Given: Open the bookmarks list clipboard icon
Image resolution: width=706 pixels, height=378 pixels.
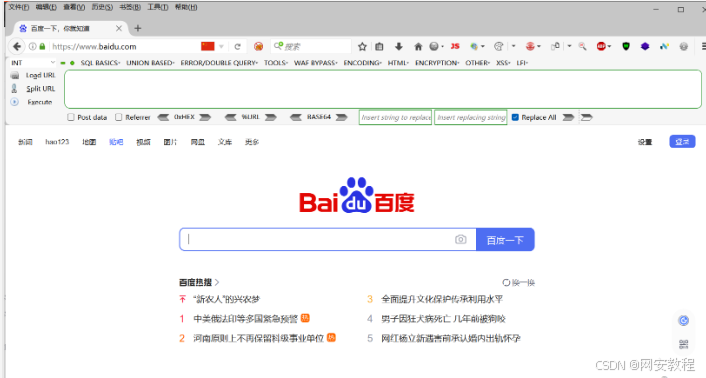Looking at the screenshot, I should (380, 46).
